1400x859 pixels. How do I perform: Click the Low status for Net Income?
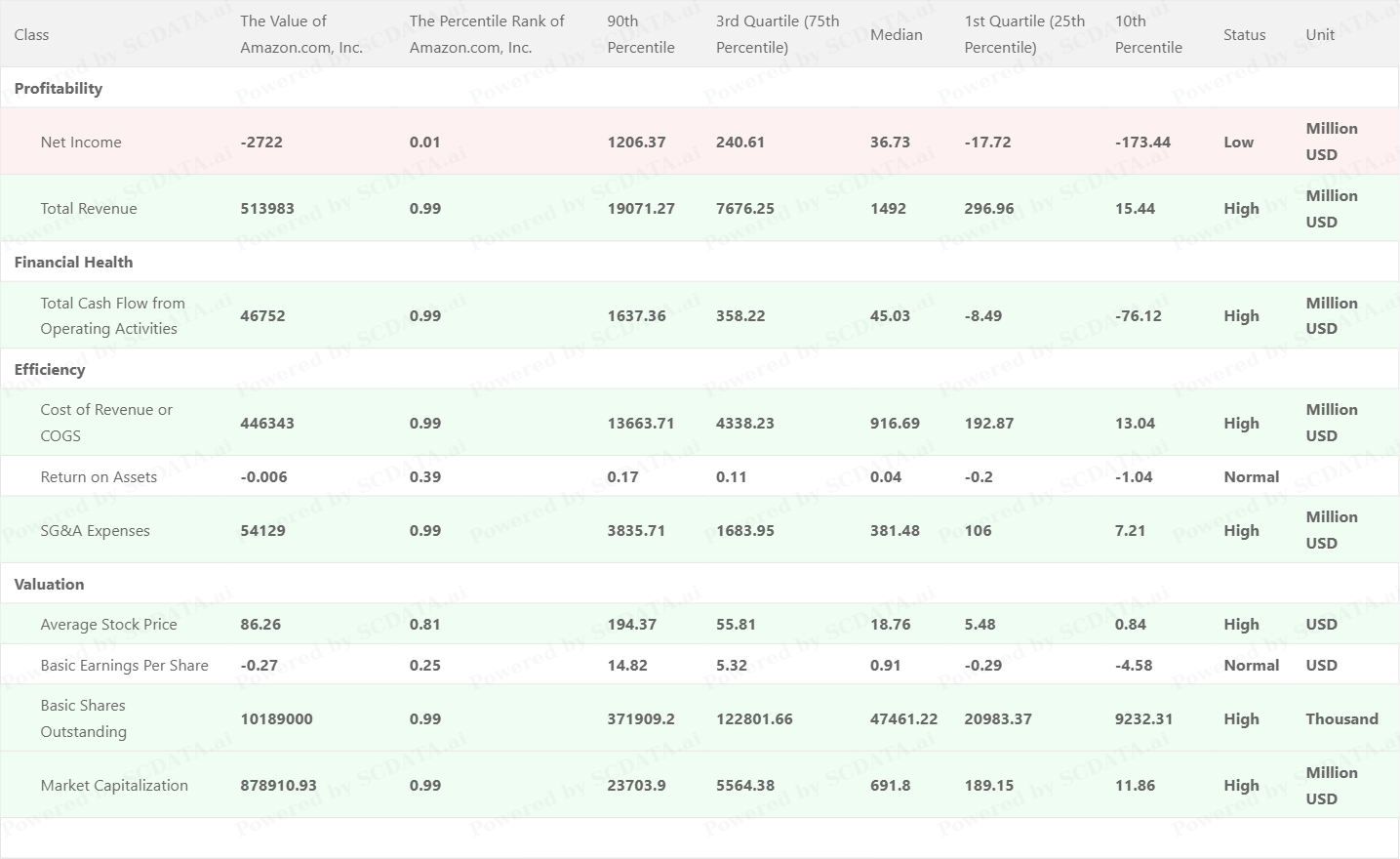1238,142
